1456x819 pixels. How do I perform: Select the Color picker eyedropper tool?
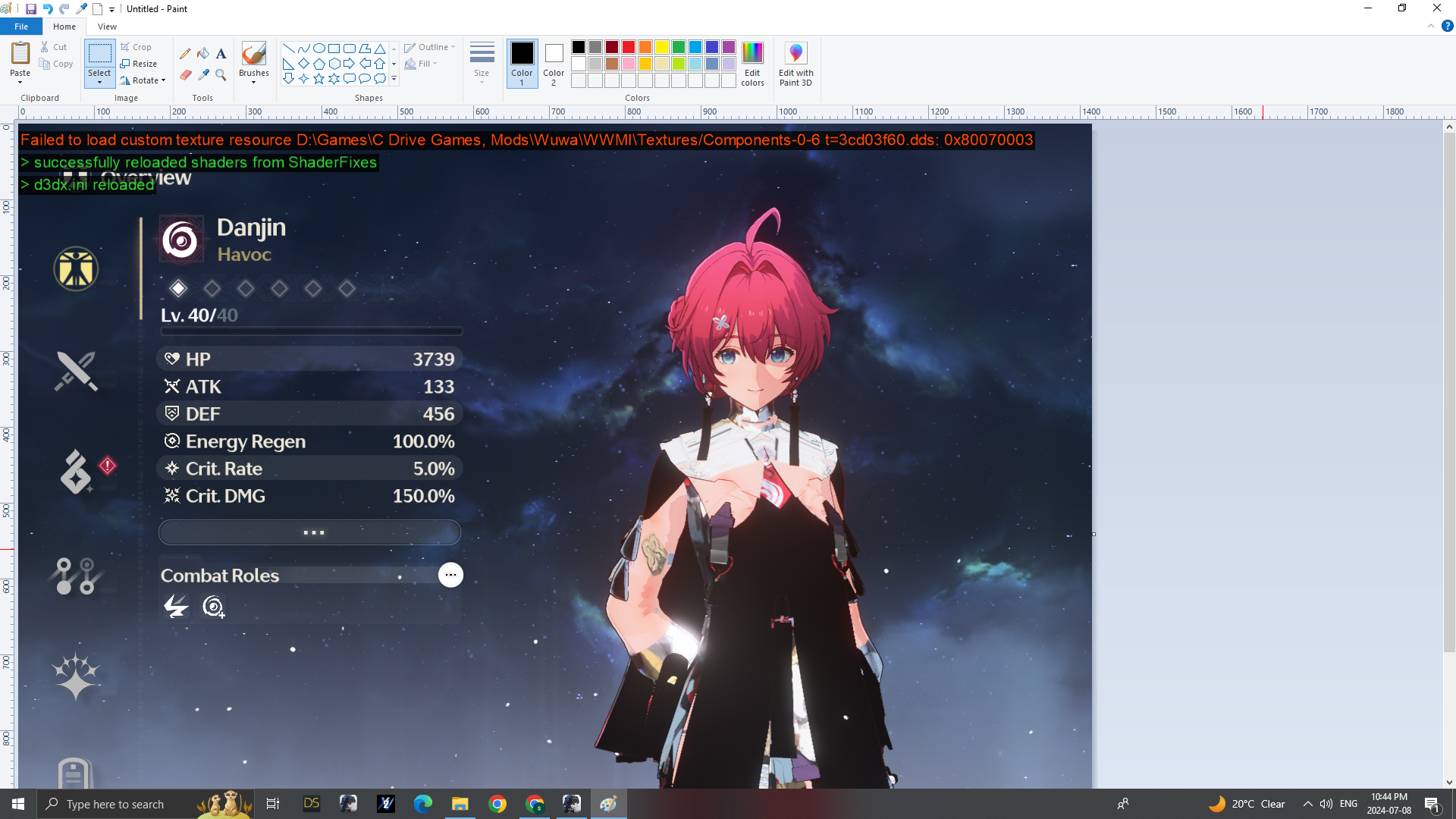pos(203,74)
